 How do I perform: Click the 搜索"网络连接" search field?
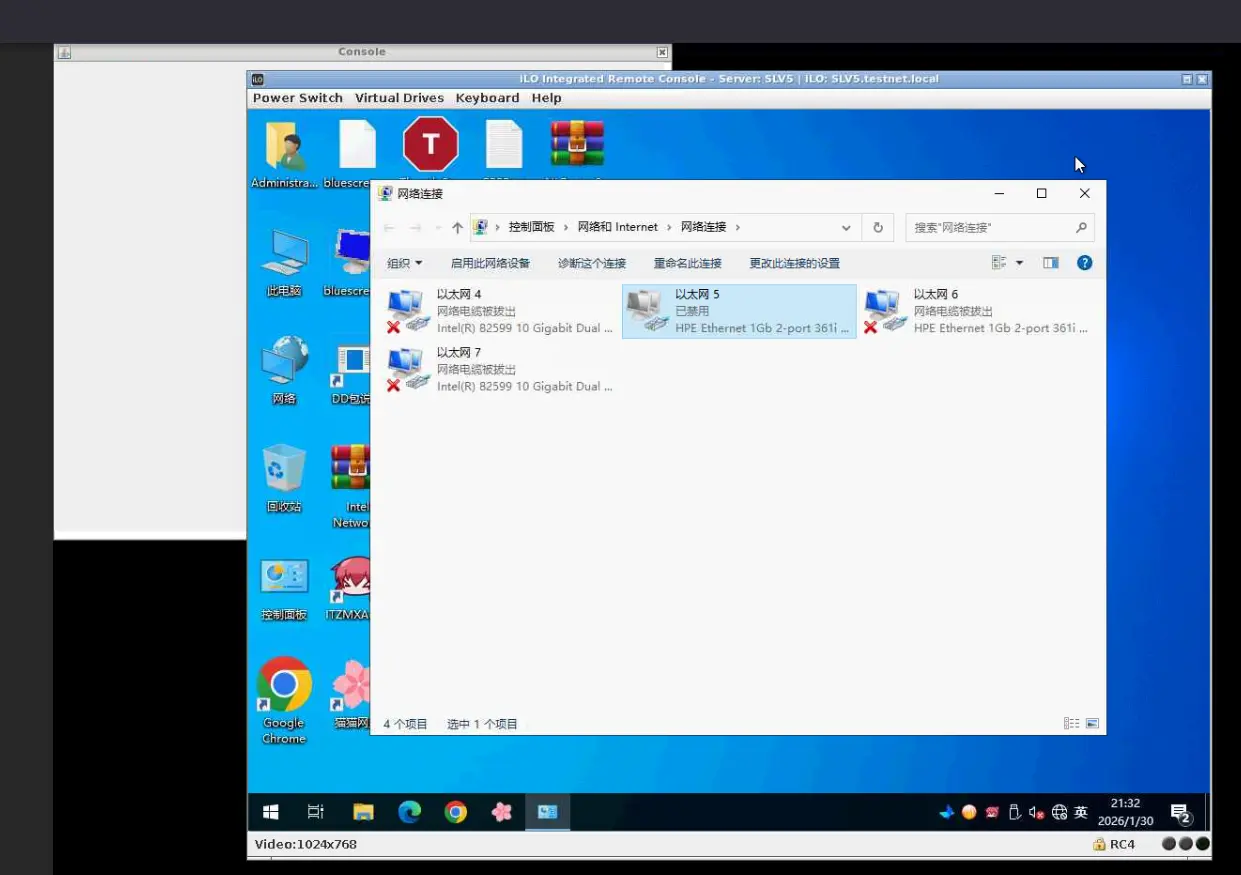point(990,228)
